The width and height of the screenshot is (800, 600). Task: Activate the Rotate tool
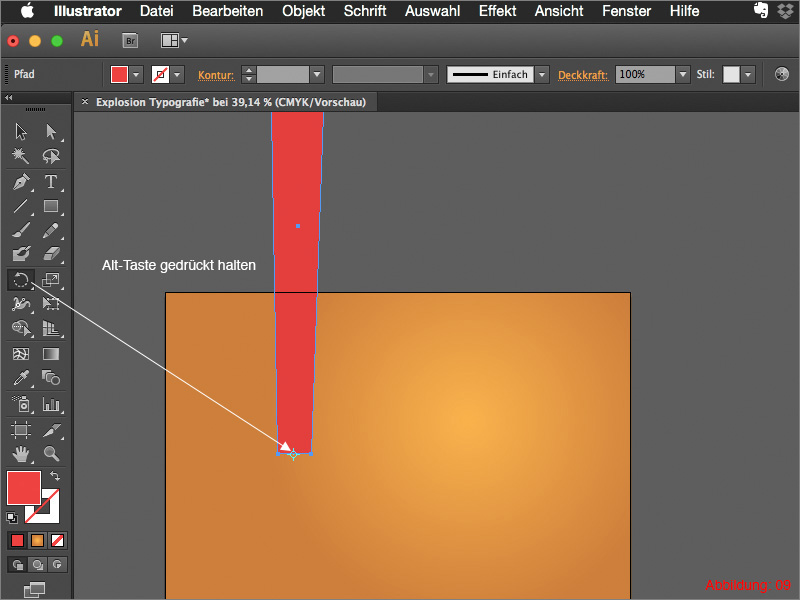point(20,280)
